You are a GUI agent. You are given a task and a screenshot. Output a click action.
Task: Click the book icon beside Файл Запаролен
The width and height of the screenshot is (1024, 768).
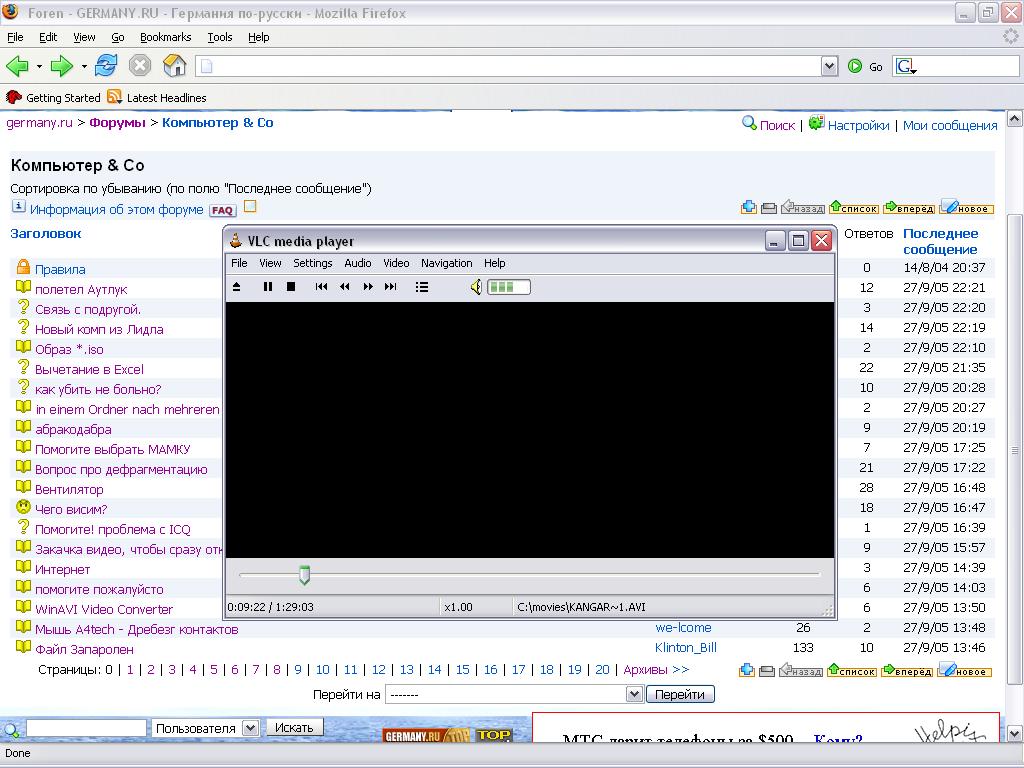click(23, 647)
